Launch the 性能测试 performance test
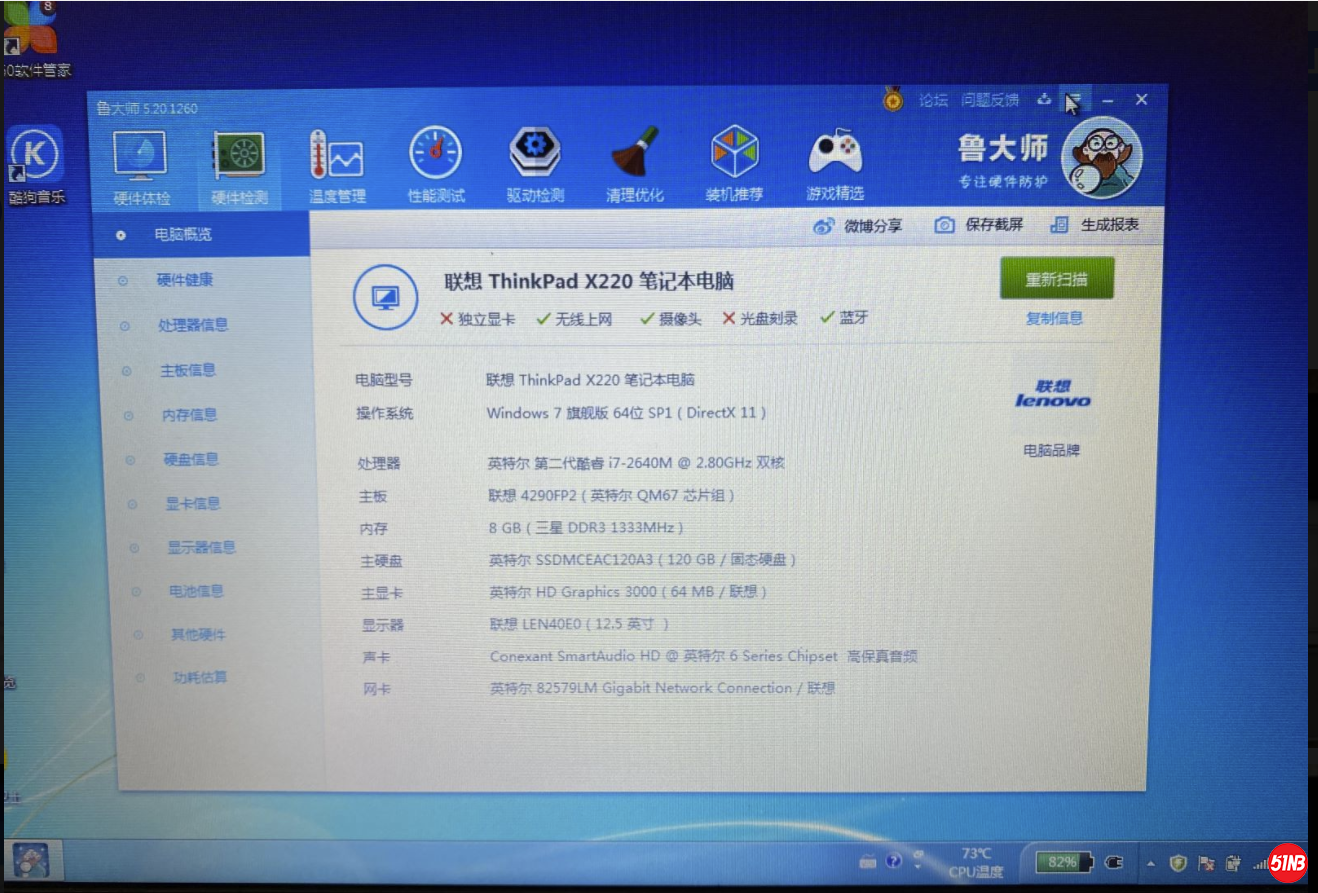 [436, 166]
